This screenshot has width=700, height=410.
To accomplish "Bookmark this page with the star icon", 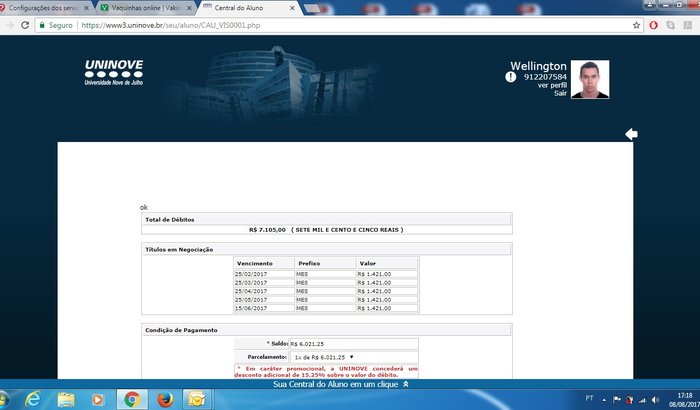I will coord(636,25).
